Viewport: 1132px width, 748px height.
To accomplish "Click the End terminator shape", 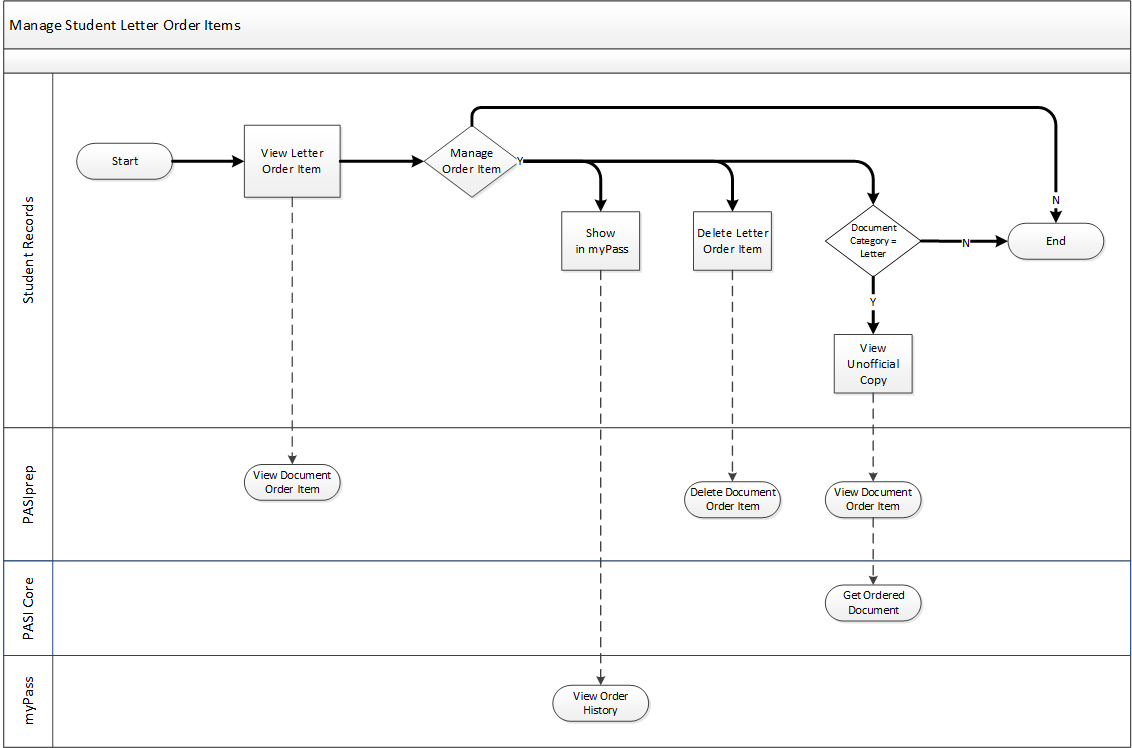I will [x=1055, y=241].
